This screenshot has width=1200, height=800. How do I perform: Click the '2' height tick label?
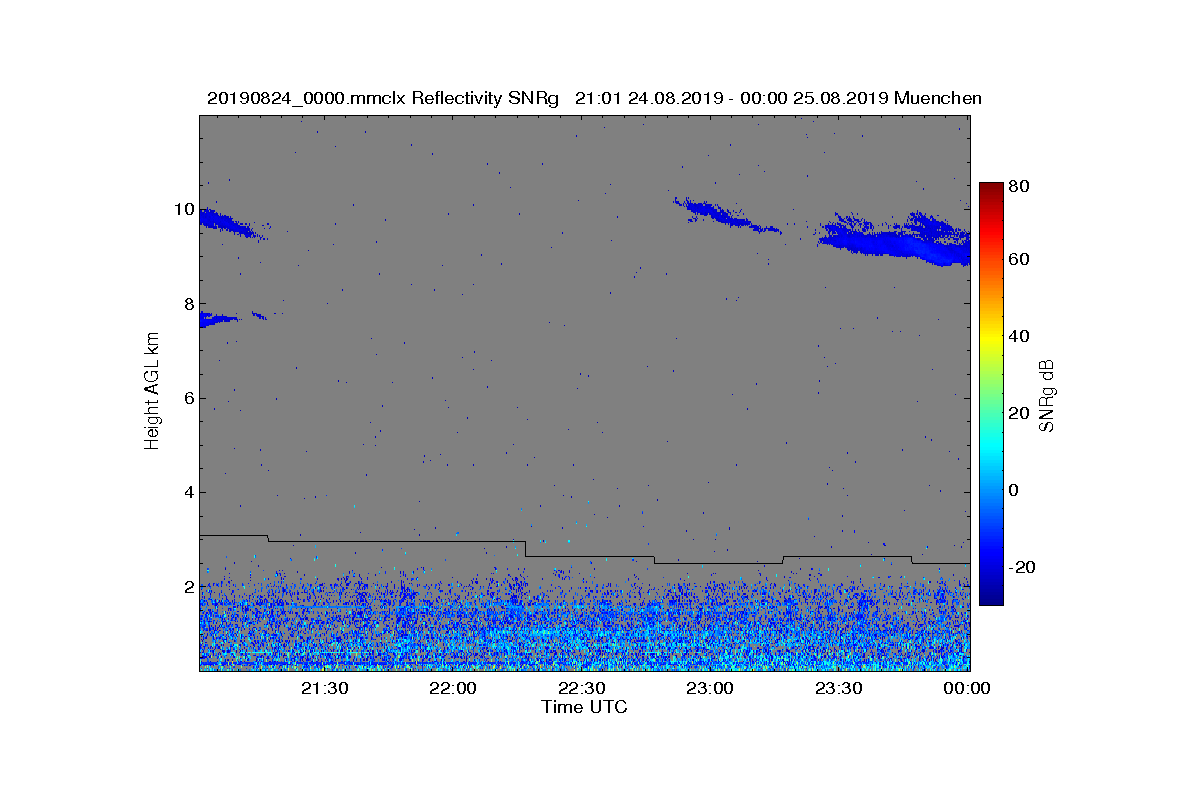[188, 586]
